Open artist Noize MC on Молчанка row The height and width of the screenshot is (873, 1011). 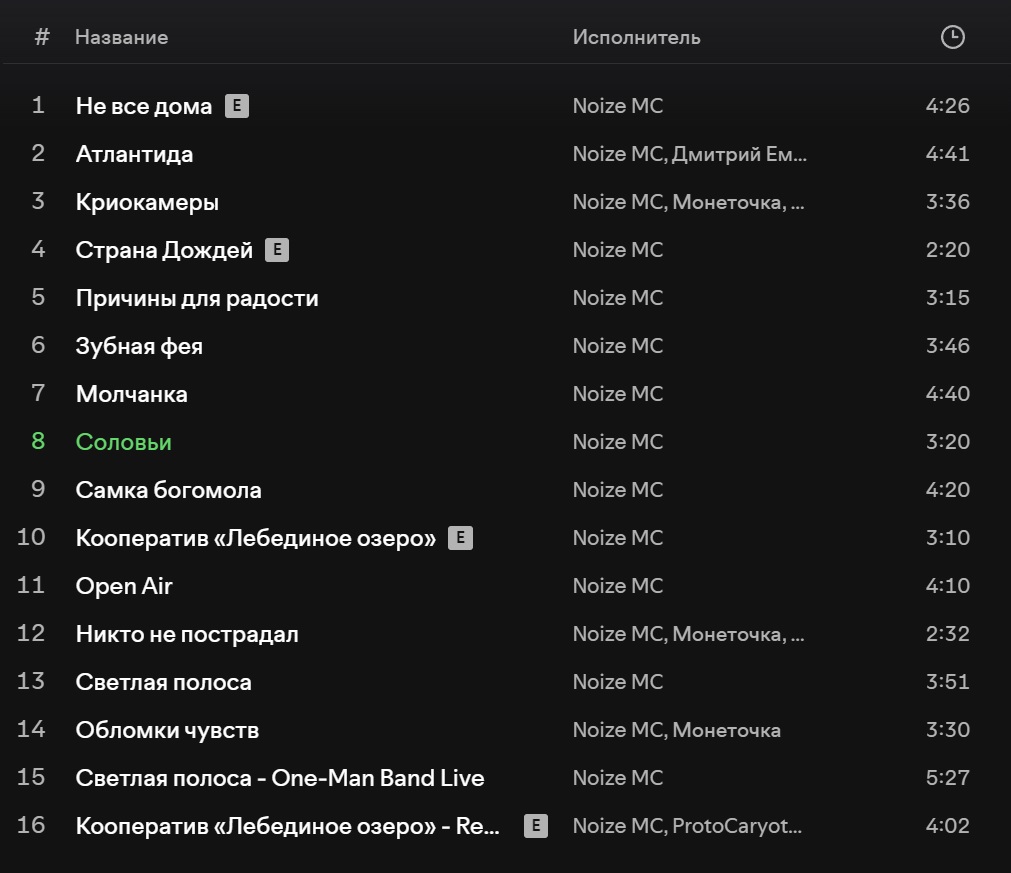point(618,394)
